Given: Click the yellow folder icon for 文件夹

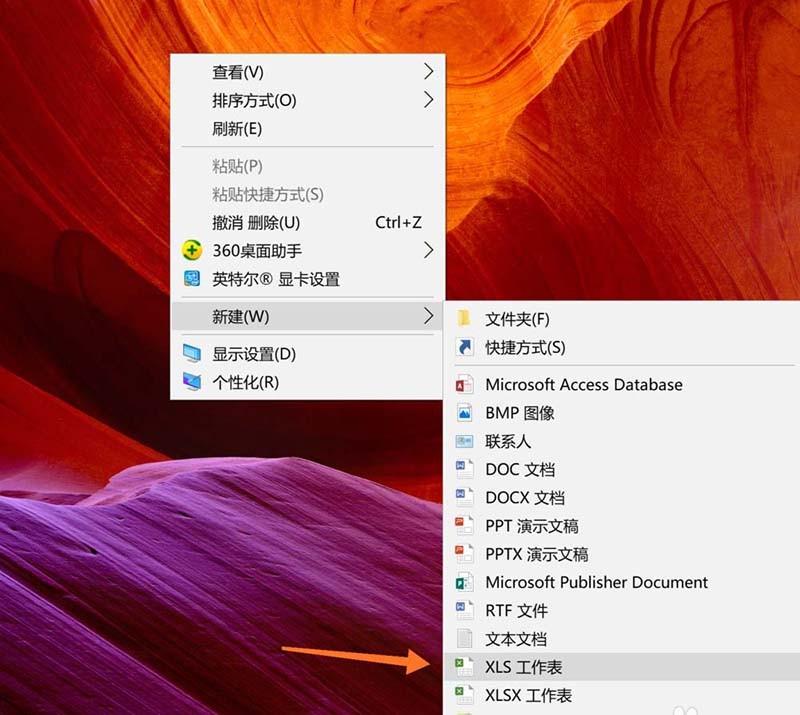Looking at the screenshot, I should pyautogui.click(x=463, y=319).
